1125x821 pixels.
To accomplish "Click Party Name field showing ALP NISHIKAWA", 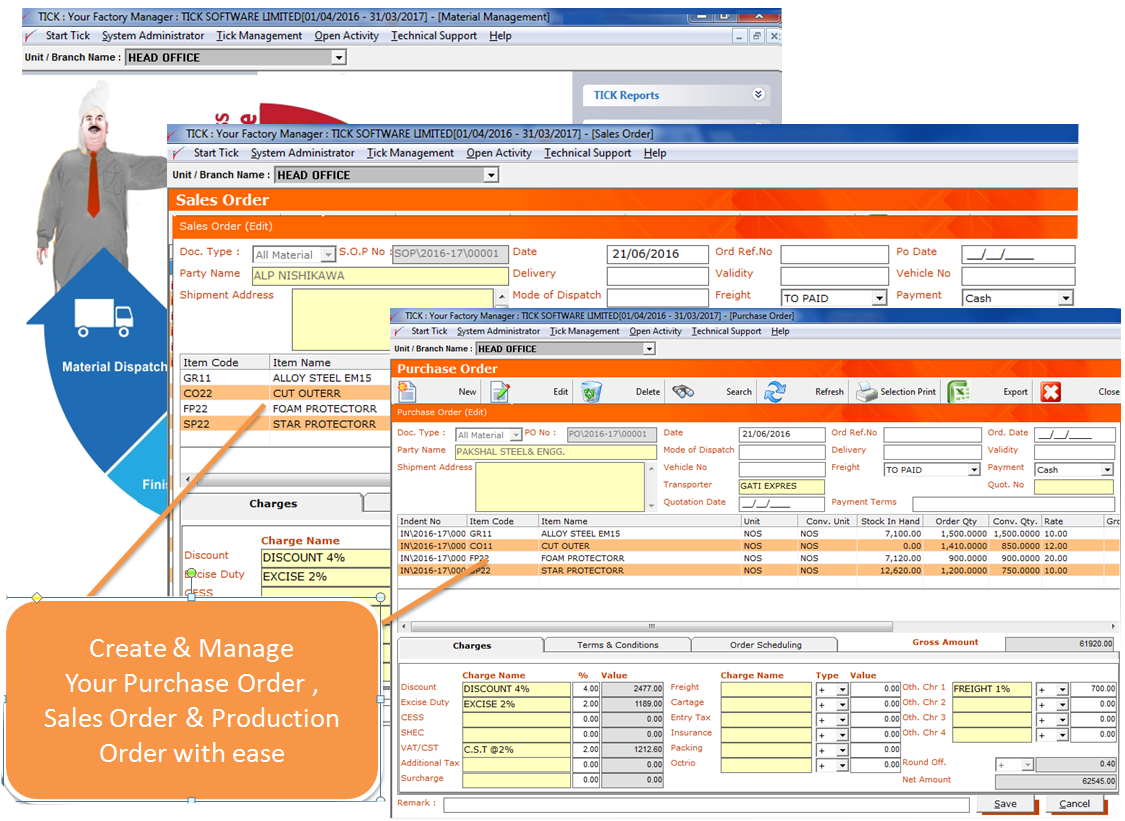I will 380,276.
